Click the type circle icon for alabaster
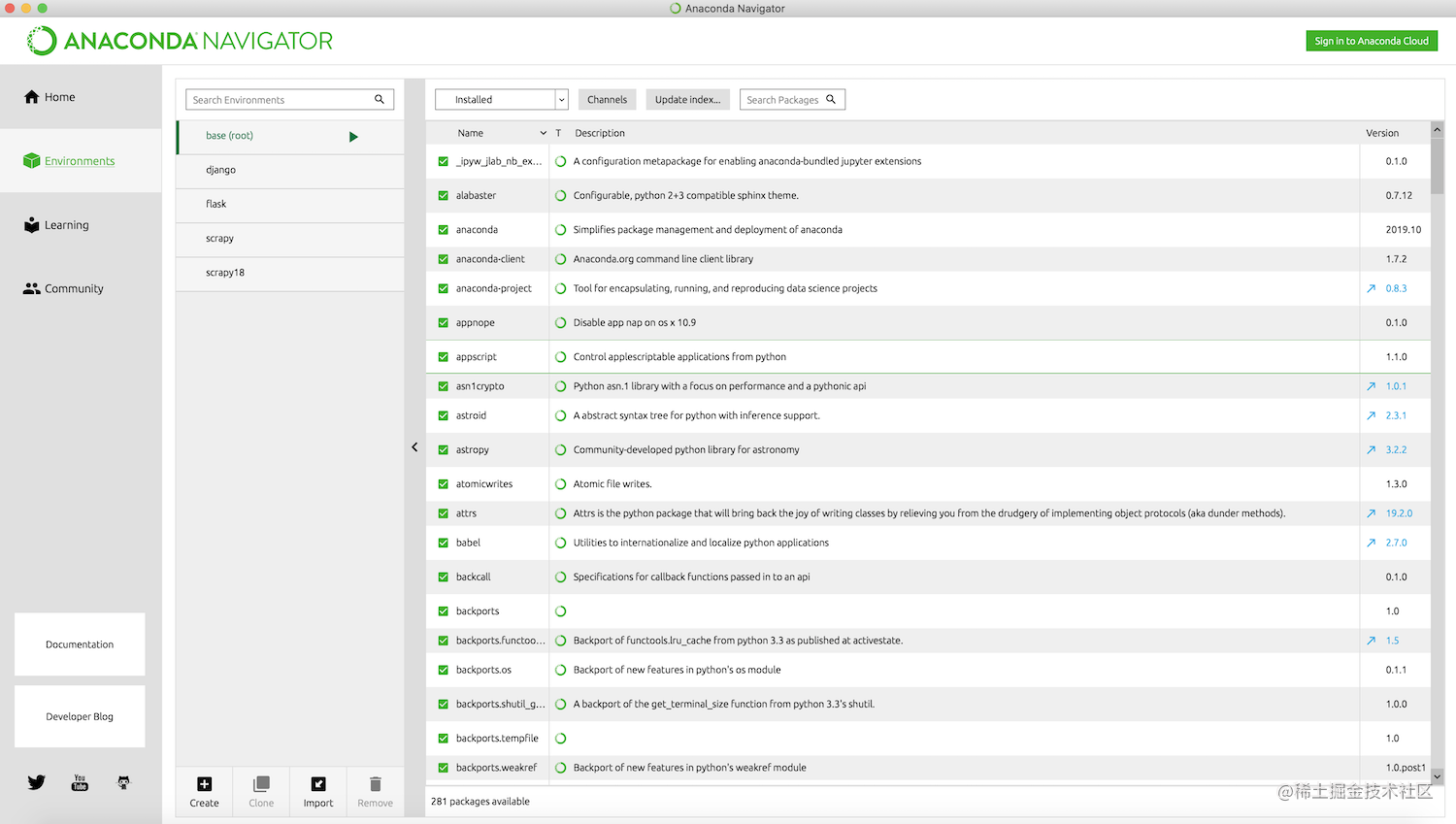This screenshot has height=824, width=1456. 560,195
